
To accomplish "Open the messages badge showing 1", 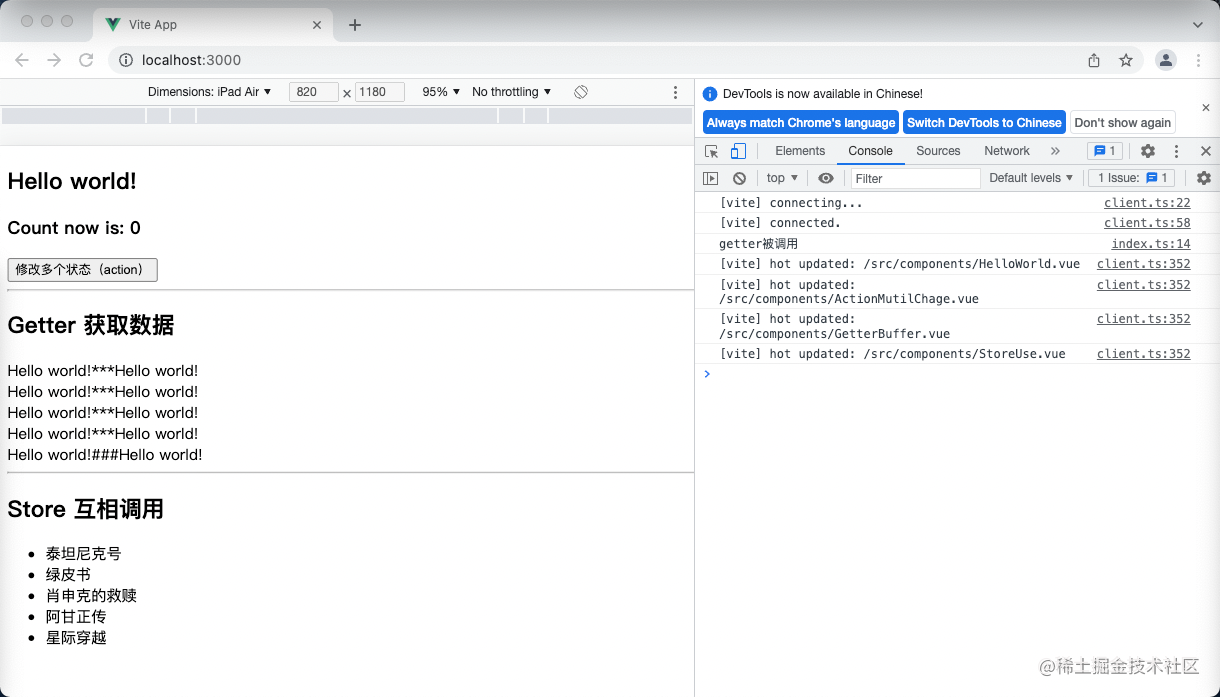I will pos(1105,151).
